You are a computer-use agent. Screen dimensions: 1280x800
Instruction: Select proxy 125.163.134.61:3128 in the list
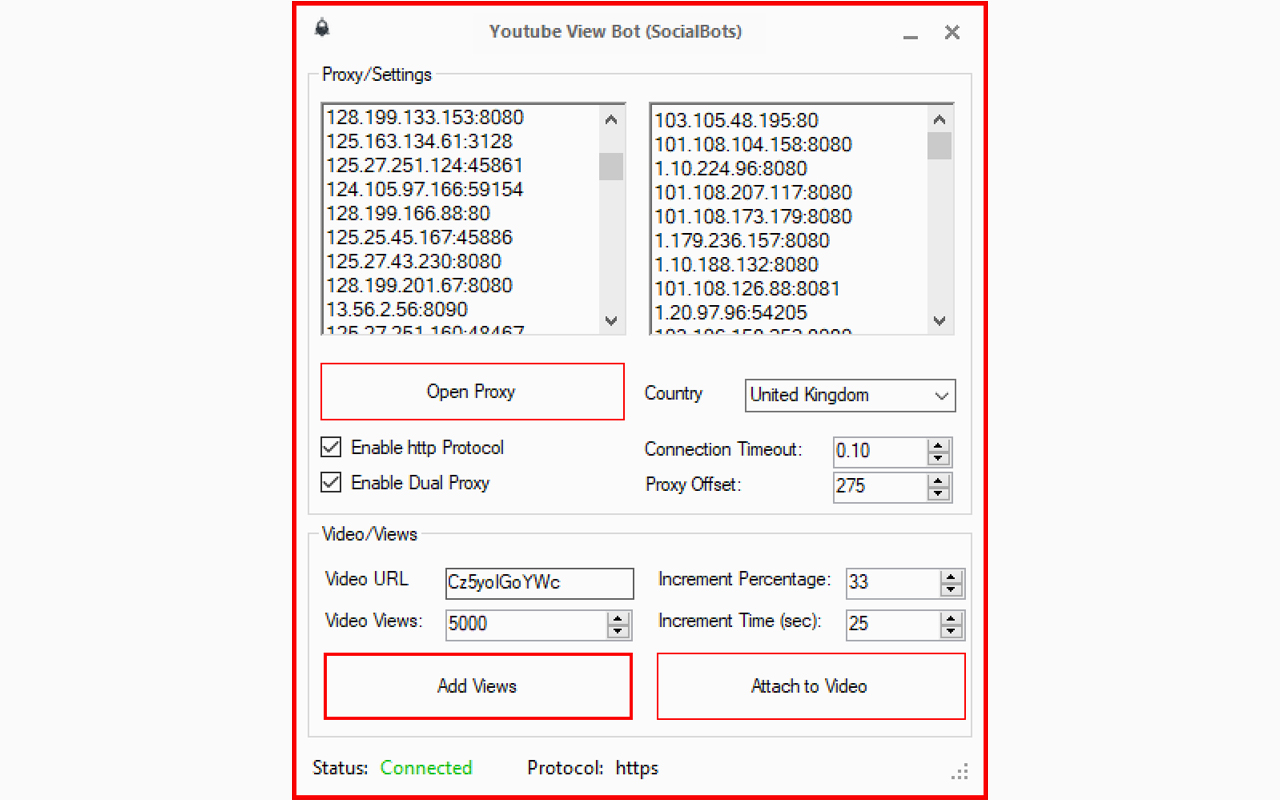click(x=419, y=141)
